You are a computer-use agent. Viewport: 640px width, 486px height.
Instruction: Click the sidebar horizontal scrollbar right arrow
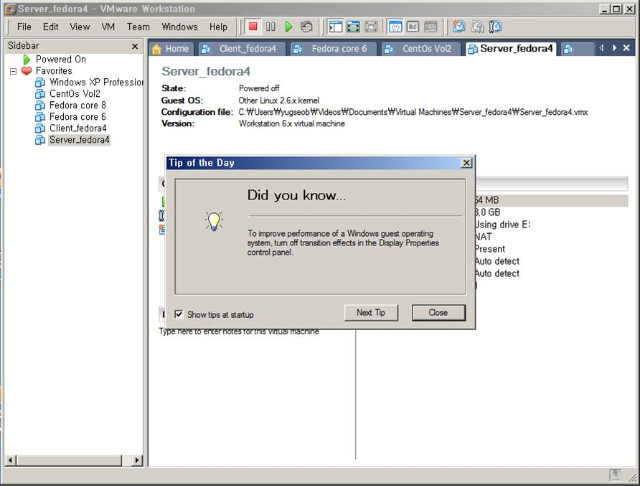pyautogui.click(x=137, y=460)
